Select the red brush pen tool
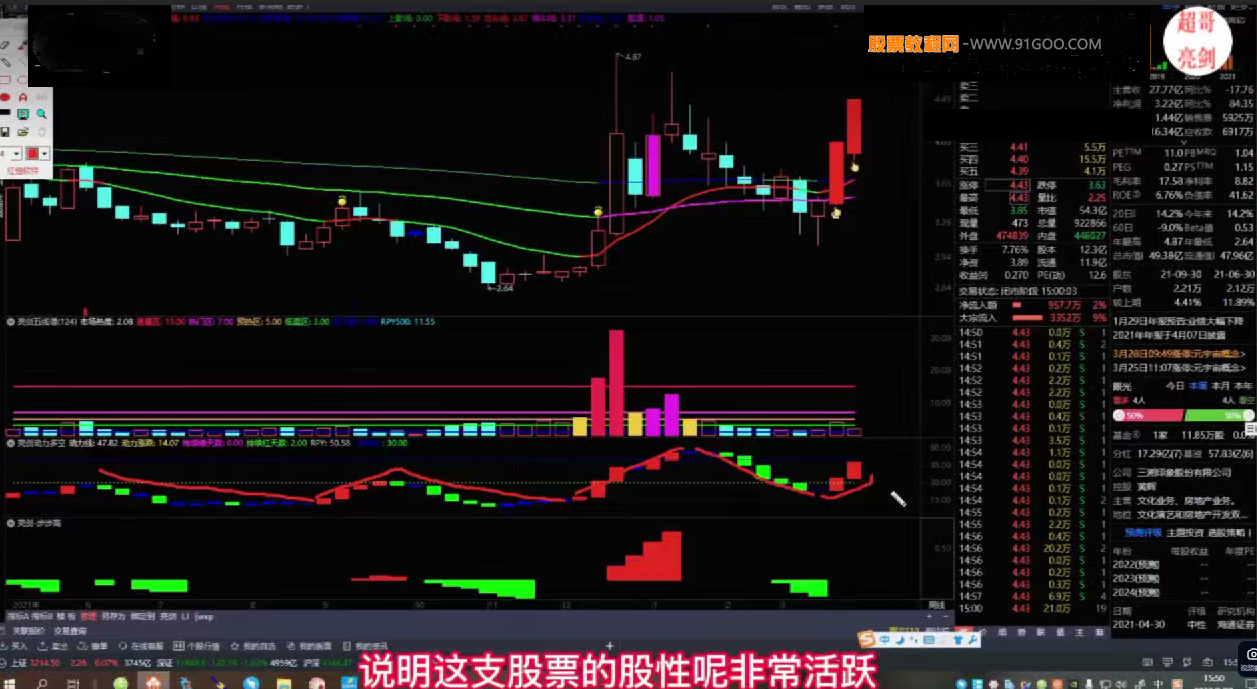The image size is (1257, 689). 23,44
